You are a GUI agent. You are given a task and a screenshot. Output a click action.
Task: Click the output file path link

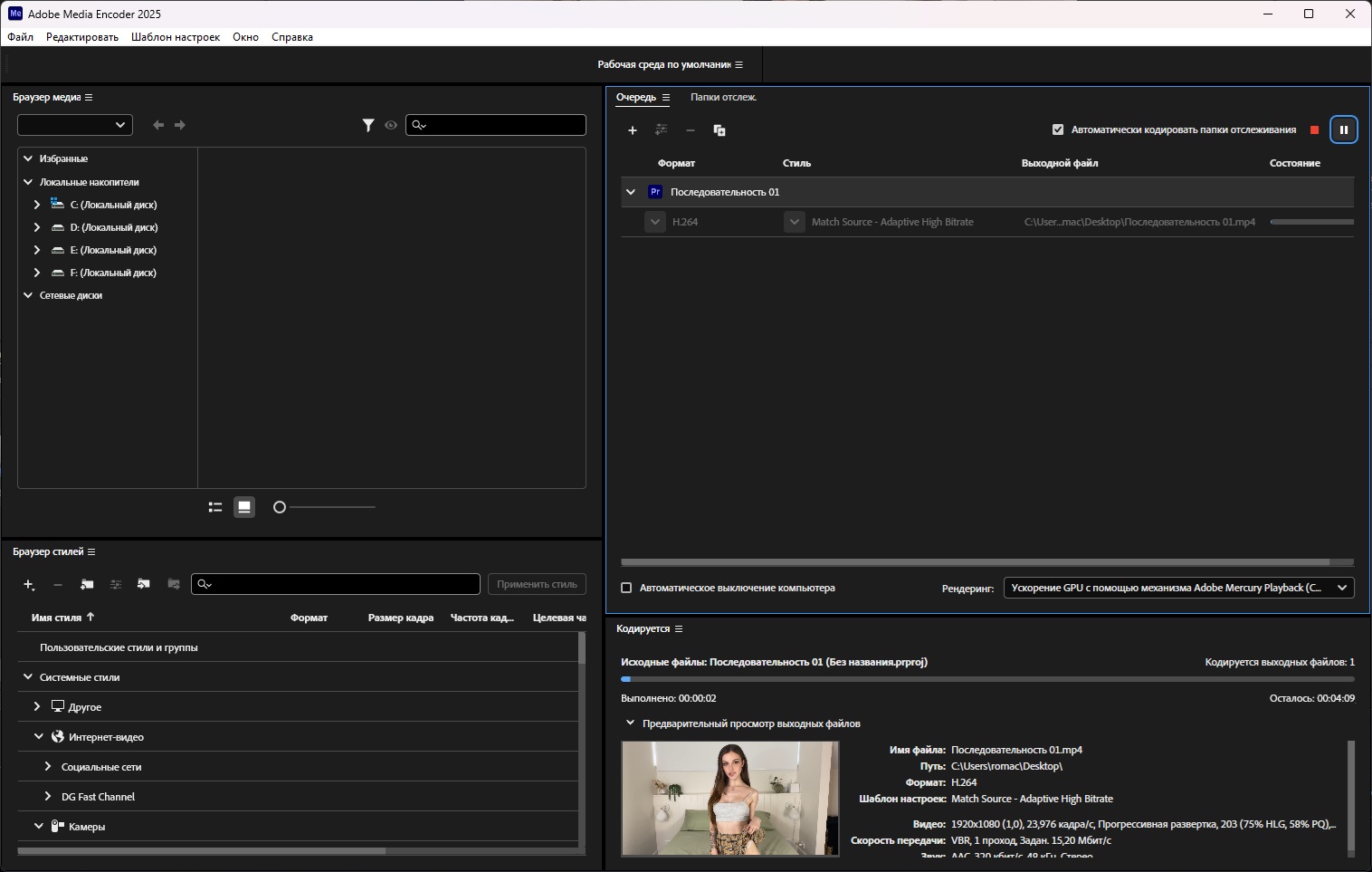coord(1139,222)
